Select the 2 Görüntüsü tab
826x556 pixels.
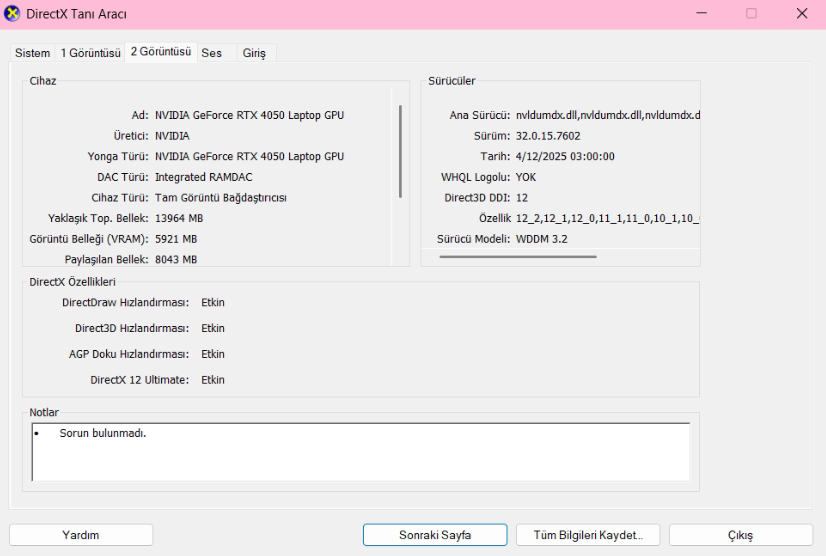coord(161,52)
